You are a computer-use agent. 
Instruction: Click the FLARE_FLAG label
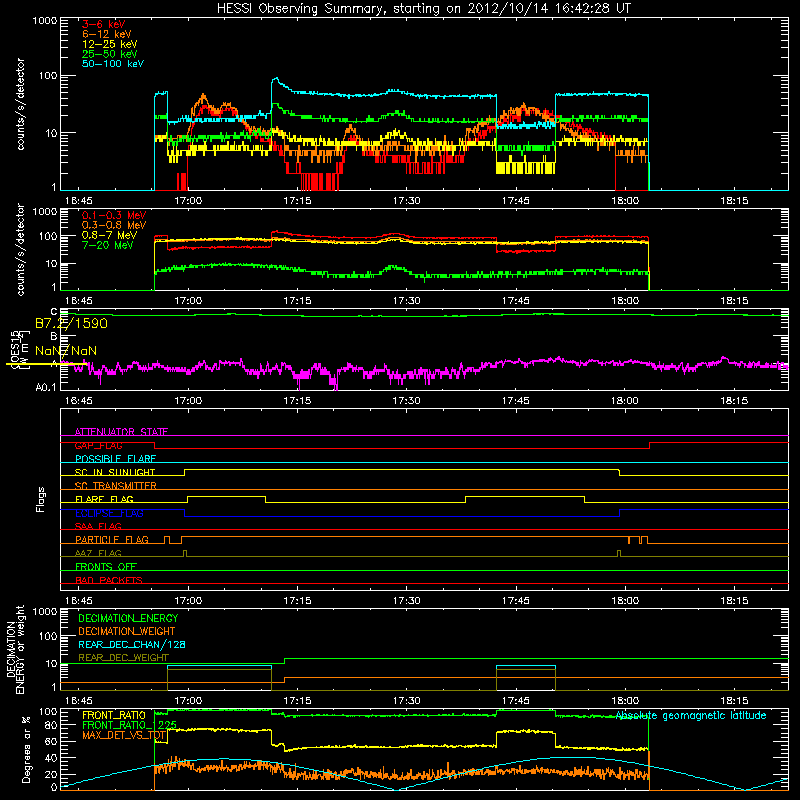click(104, 499)
